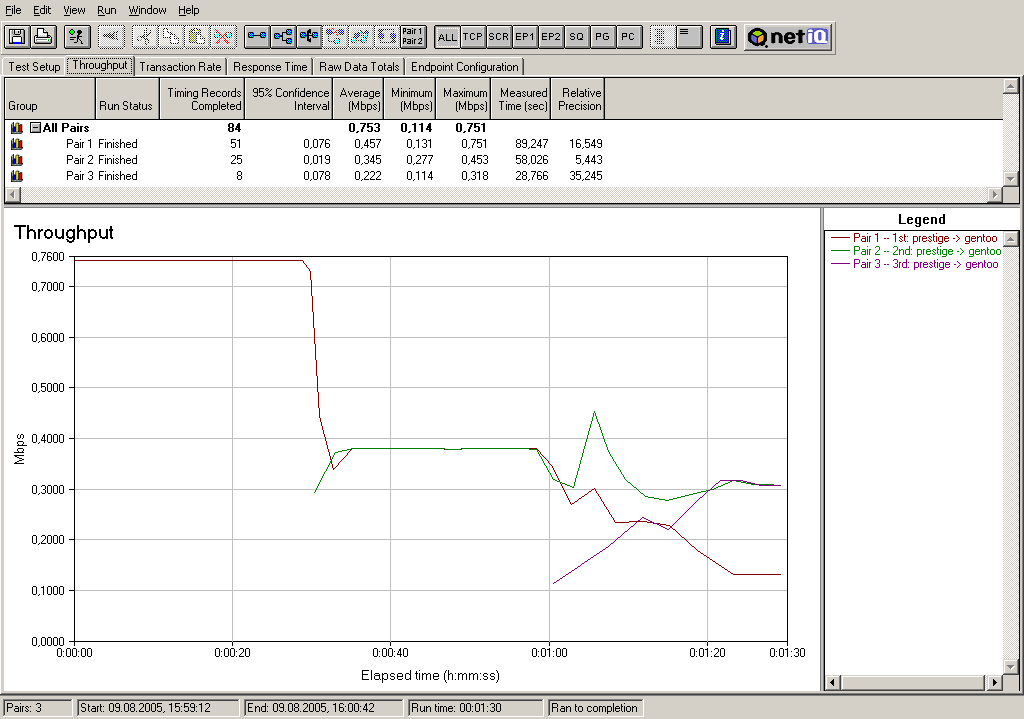Click the Average (Mbps) column header
1024x719 pixels.
point(359,99)
